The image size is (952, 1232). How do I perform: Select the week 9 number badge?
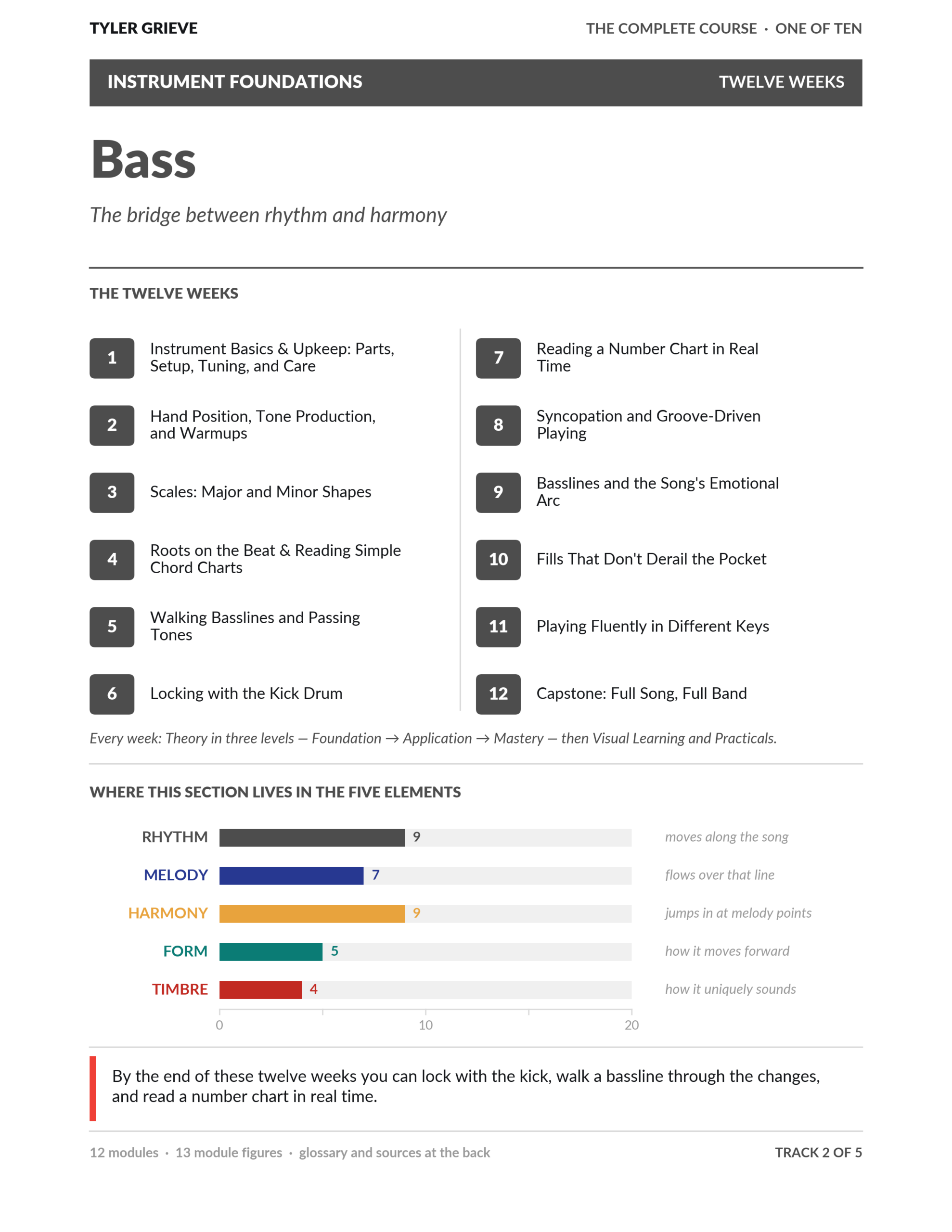click(498, 492)
